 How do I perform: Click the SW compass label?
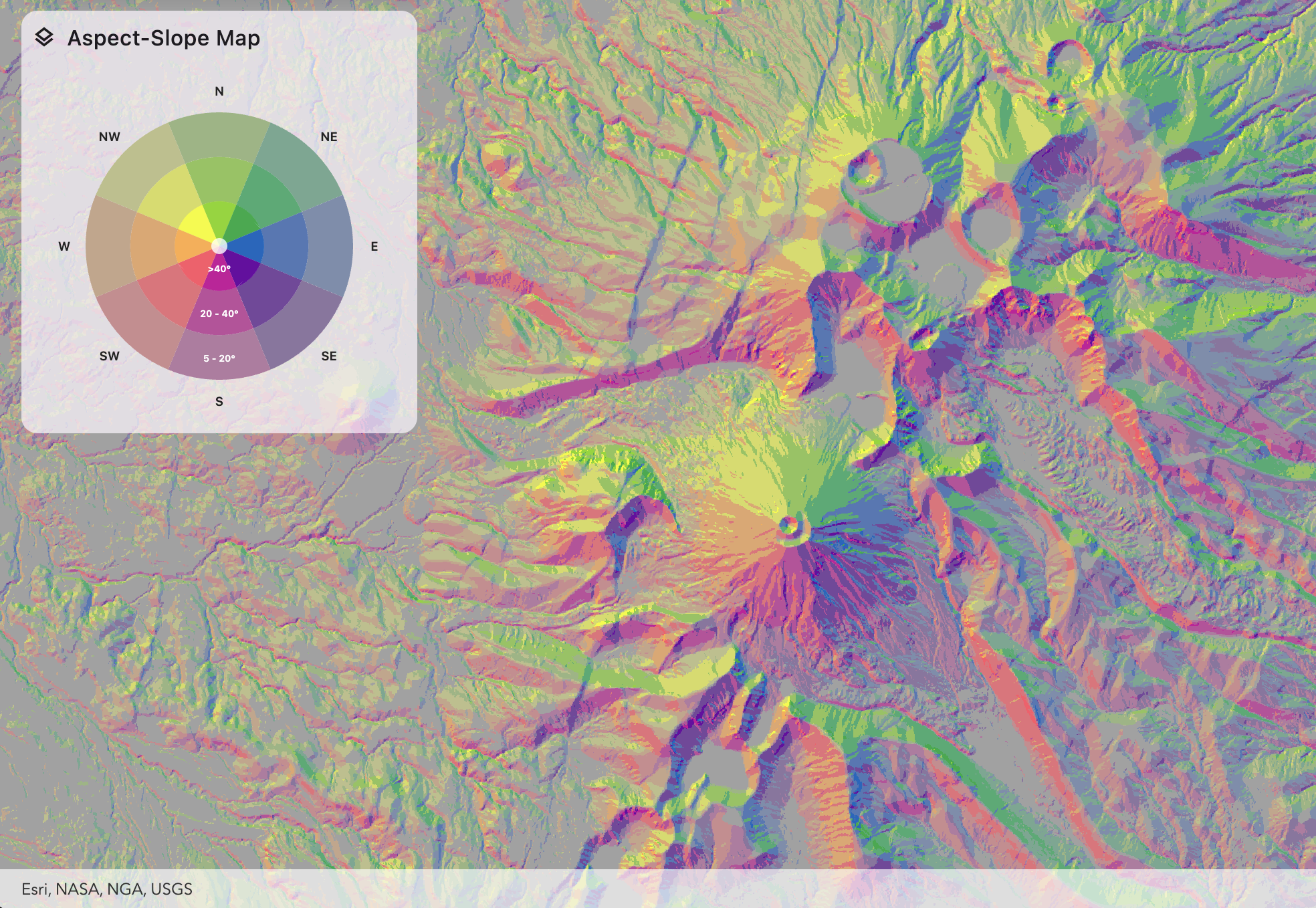click(x=110, y=356)
